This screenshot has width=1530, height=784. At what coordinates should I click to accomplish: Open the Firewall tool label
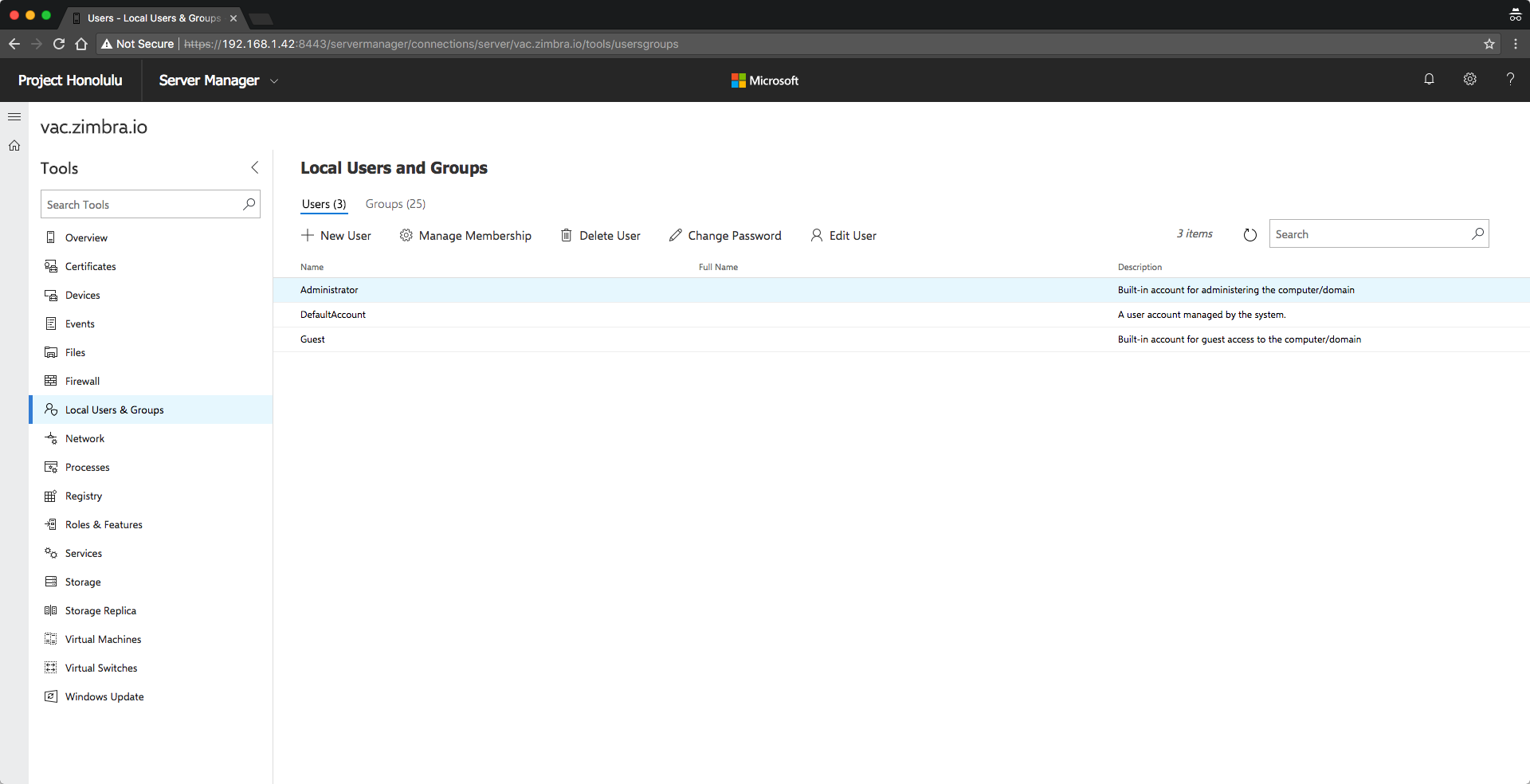point(82,381)
